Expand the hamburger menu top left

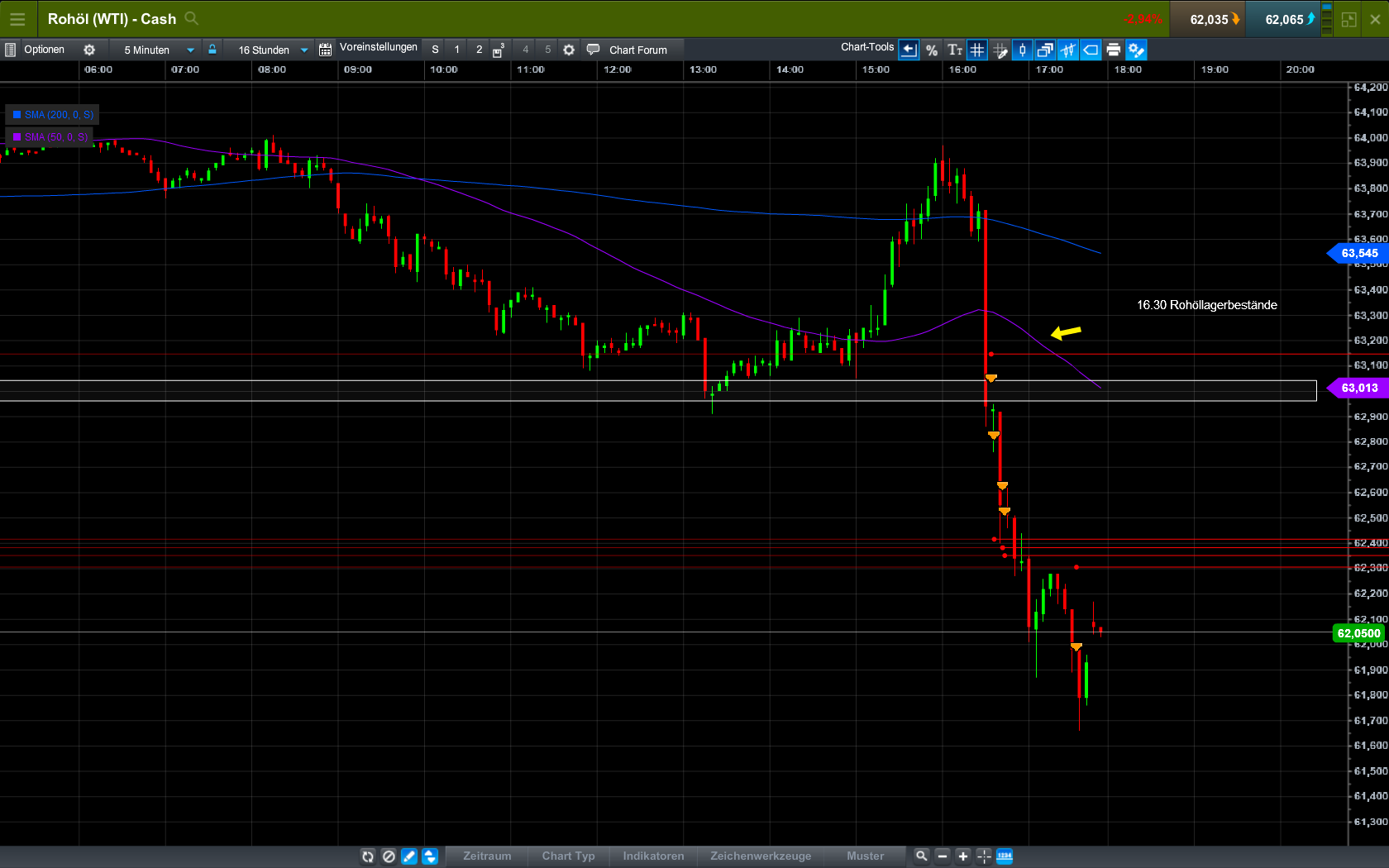click(17, 18)
